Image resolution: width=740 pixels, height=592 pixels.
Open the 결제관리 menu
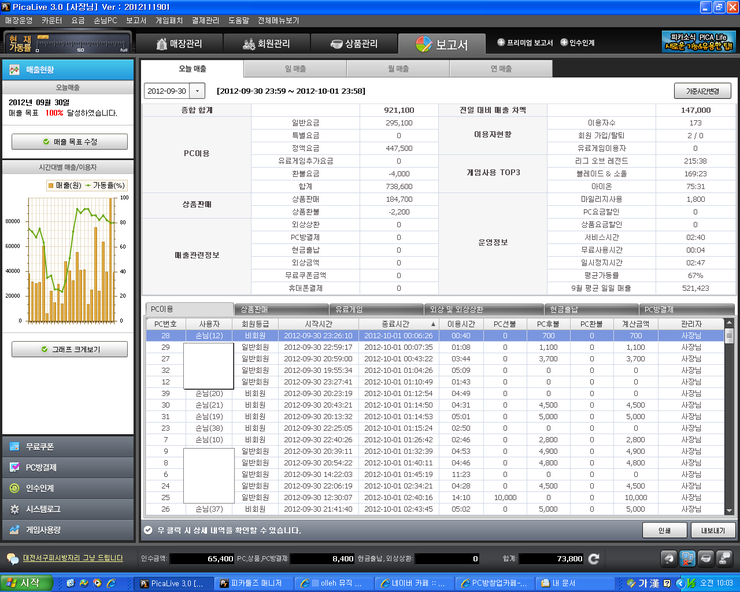point(205,21)
